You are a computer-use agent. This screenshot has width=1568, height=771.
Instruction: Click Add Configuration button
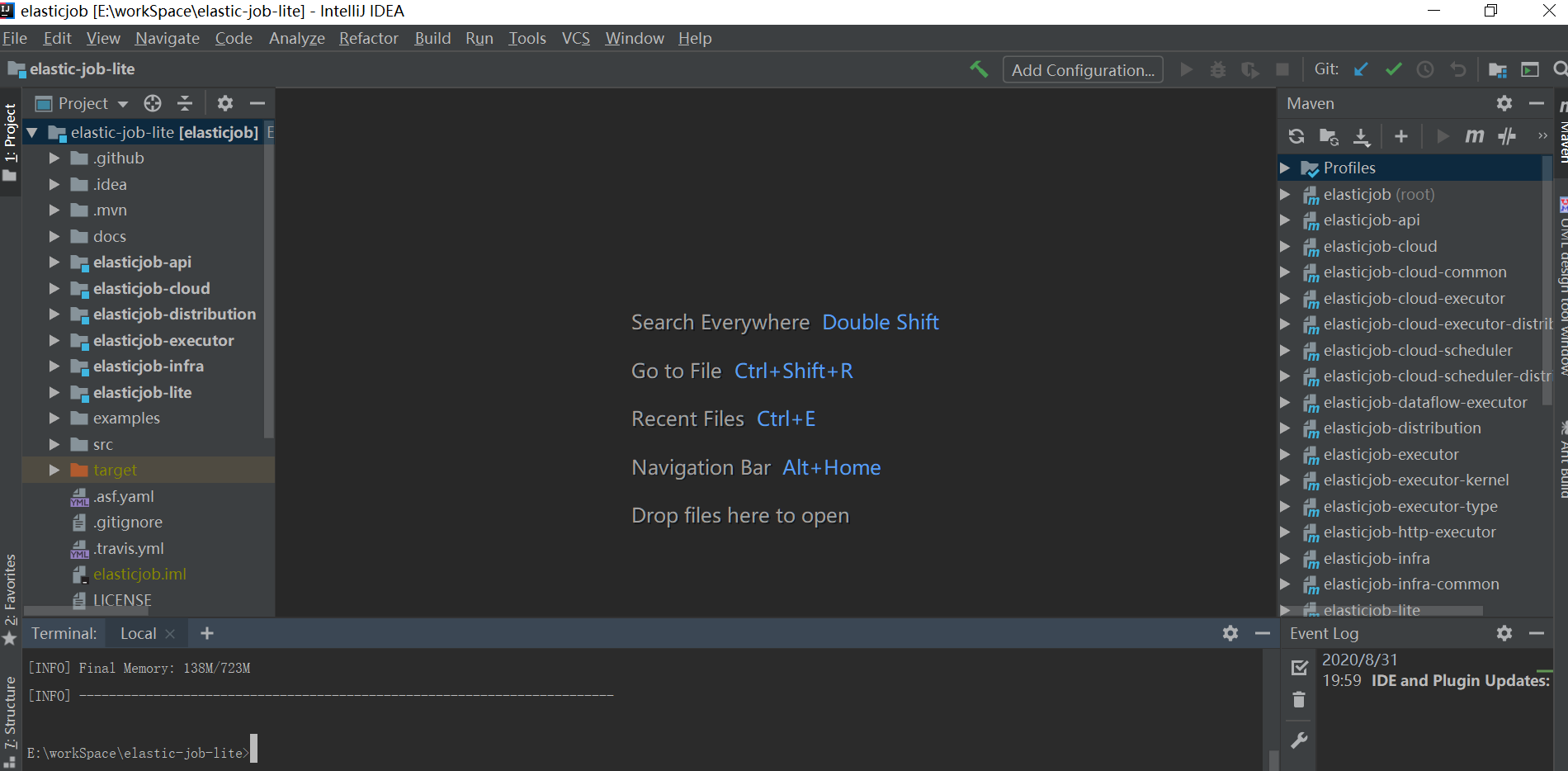(1083, 69)
